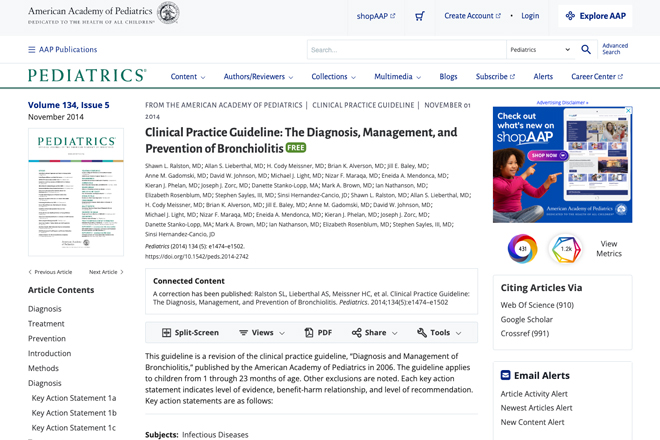Click the journal cover thumbnail

(76, 192)
